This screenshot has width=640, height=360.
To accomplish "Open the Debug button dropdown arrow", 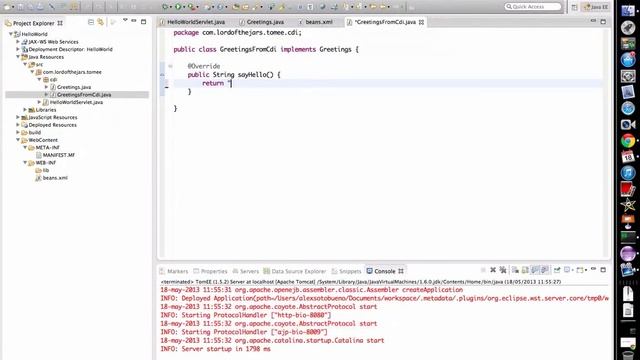I will click(171, 7).
